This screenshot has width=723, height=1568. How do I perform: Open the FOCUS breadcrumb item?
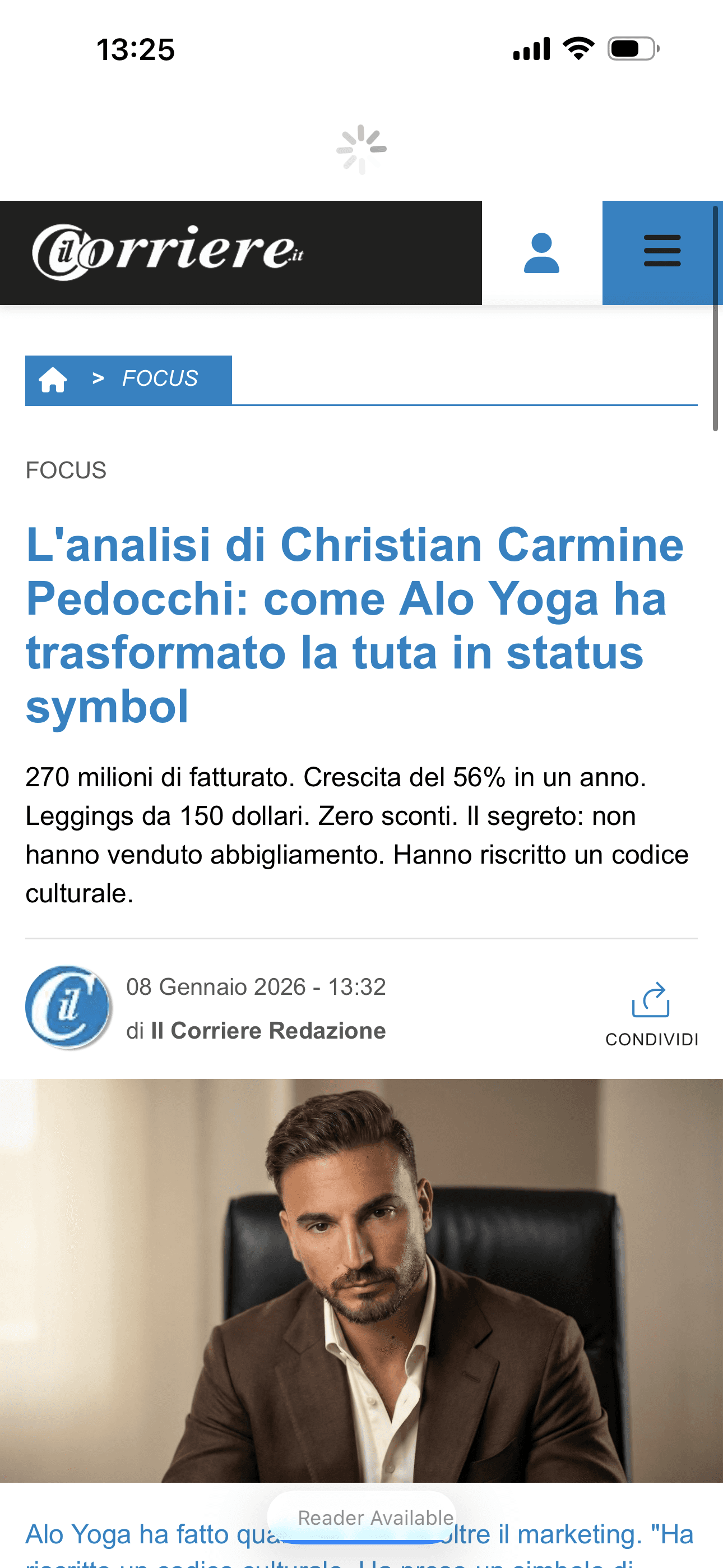click(160, 379)
